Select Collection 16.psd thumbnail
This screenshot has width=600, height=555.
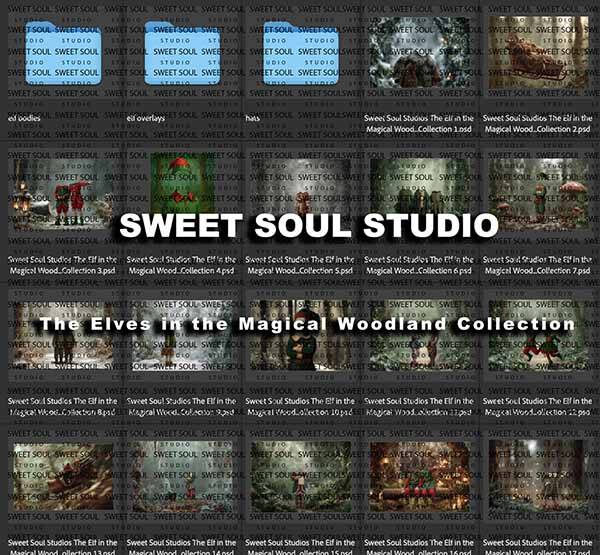(420, 477)
